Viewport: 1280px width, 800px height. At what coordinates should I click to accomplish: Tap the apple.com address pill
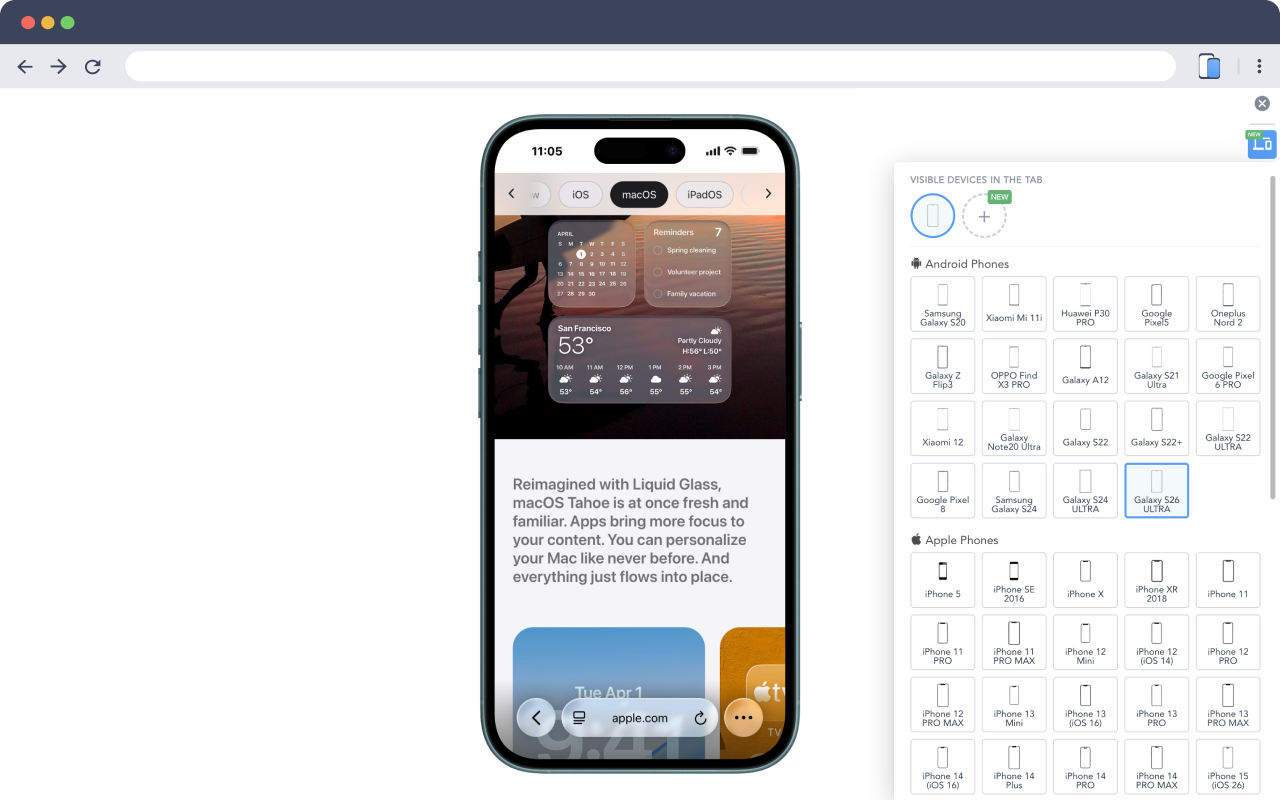pyautogui.click(x=640, y=717)
